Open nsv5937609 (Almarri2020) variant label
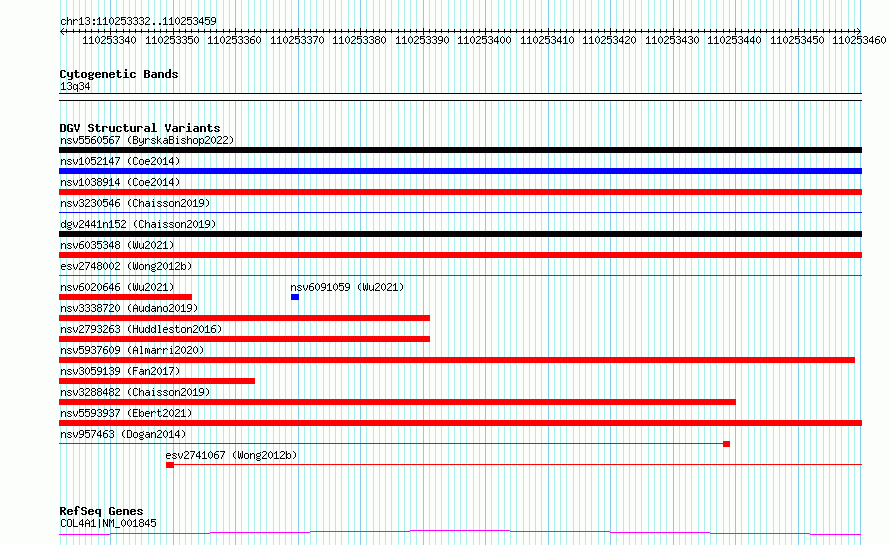This screenshot has width=890, height=545. tap(132, 350)
